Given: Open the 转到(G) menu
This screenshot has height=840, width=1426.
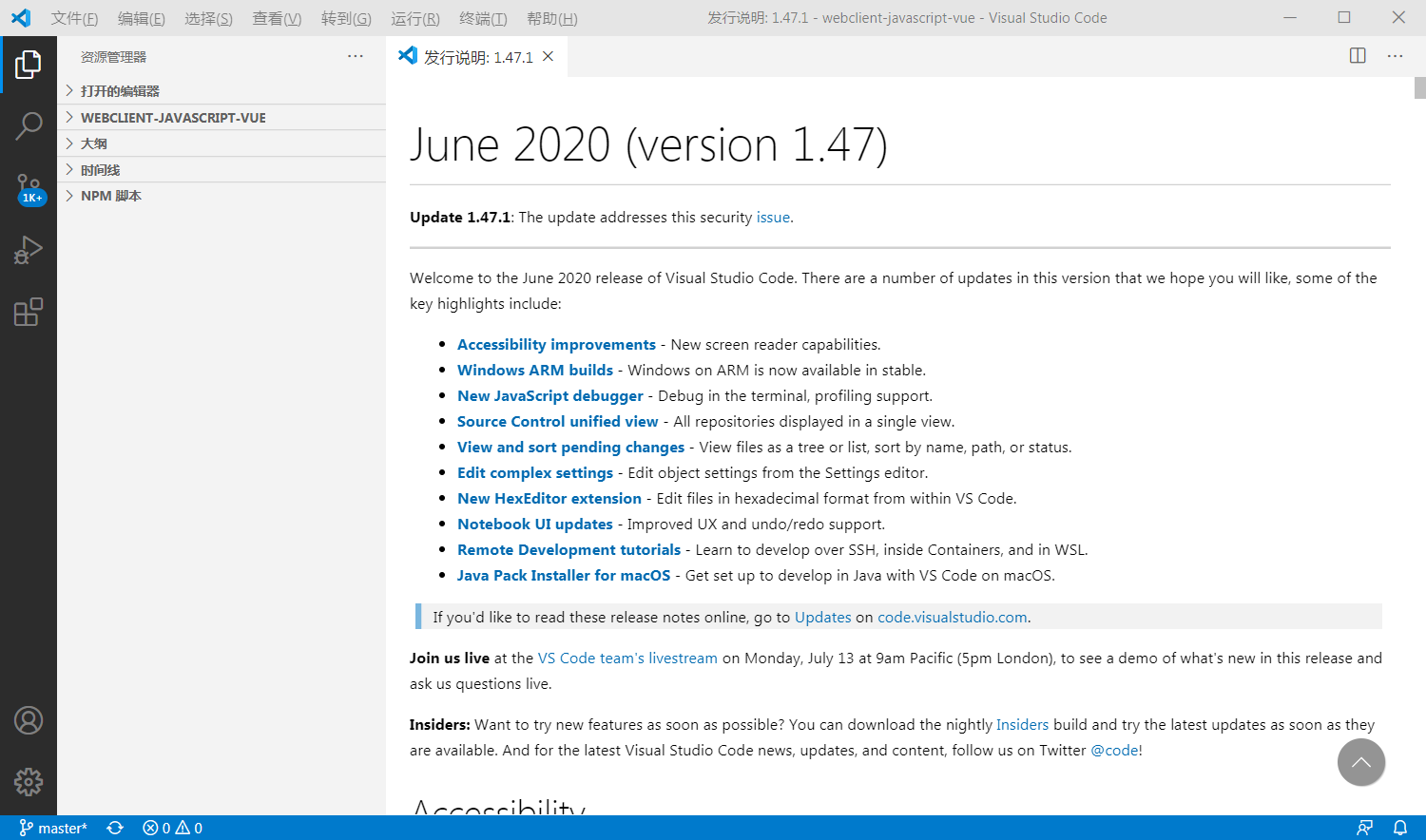Looking at the screenshot, I should (346, 18).
